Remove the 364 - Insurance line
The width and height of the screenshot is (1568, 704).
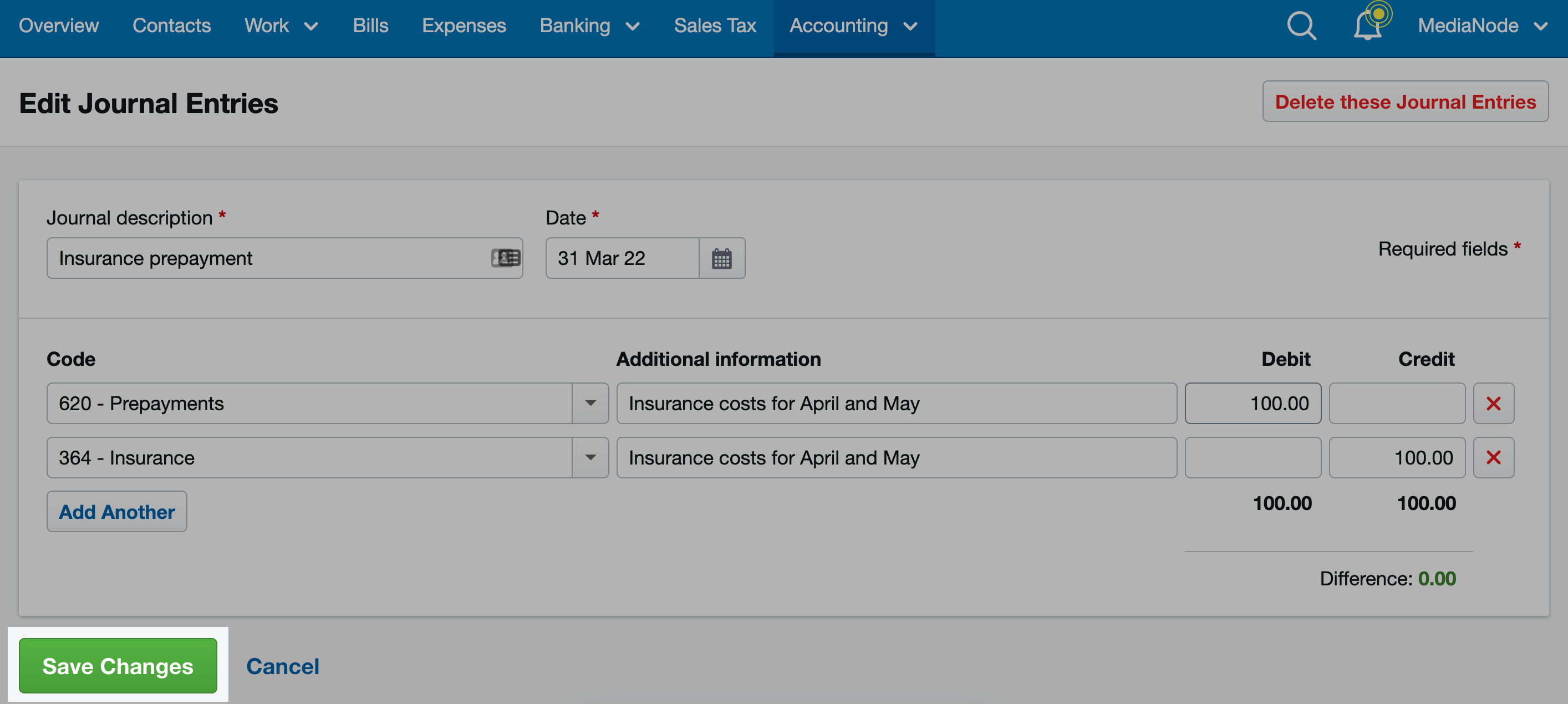pos(1493,457)
